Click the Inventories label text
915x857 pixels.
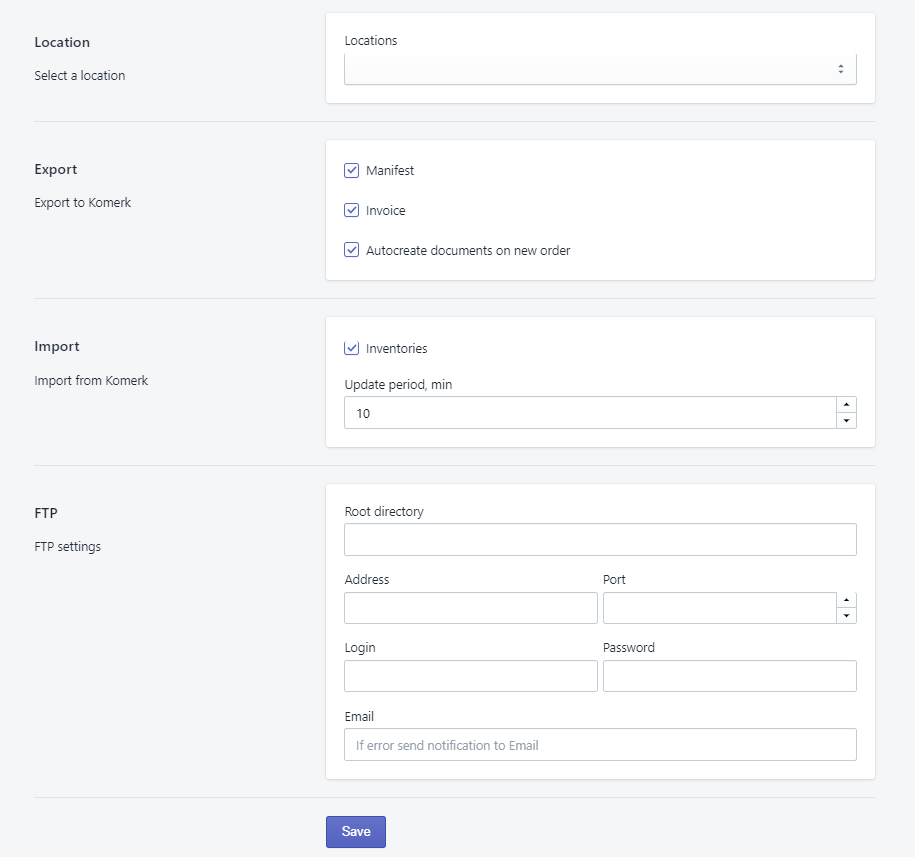point(396,349)
